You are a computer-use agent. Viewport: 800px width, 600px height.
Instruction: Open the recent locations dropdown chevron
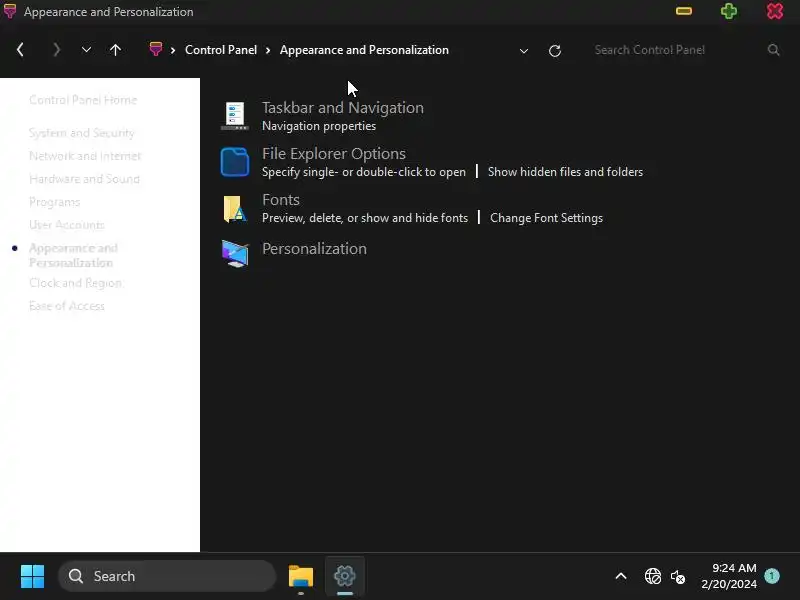click(x=86, y=50)
